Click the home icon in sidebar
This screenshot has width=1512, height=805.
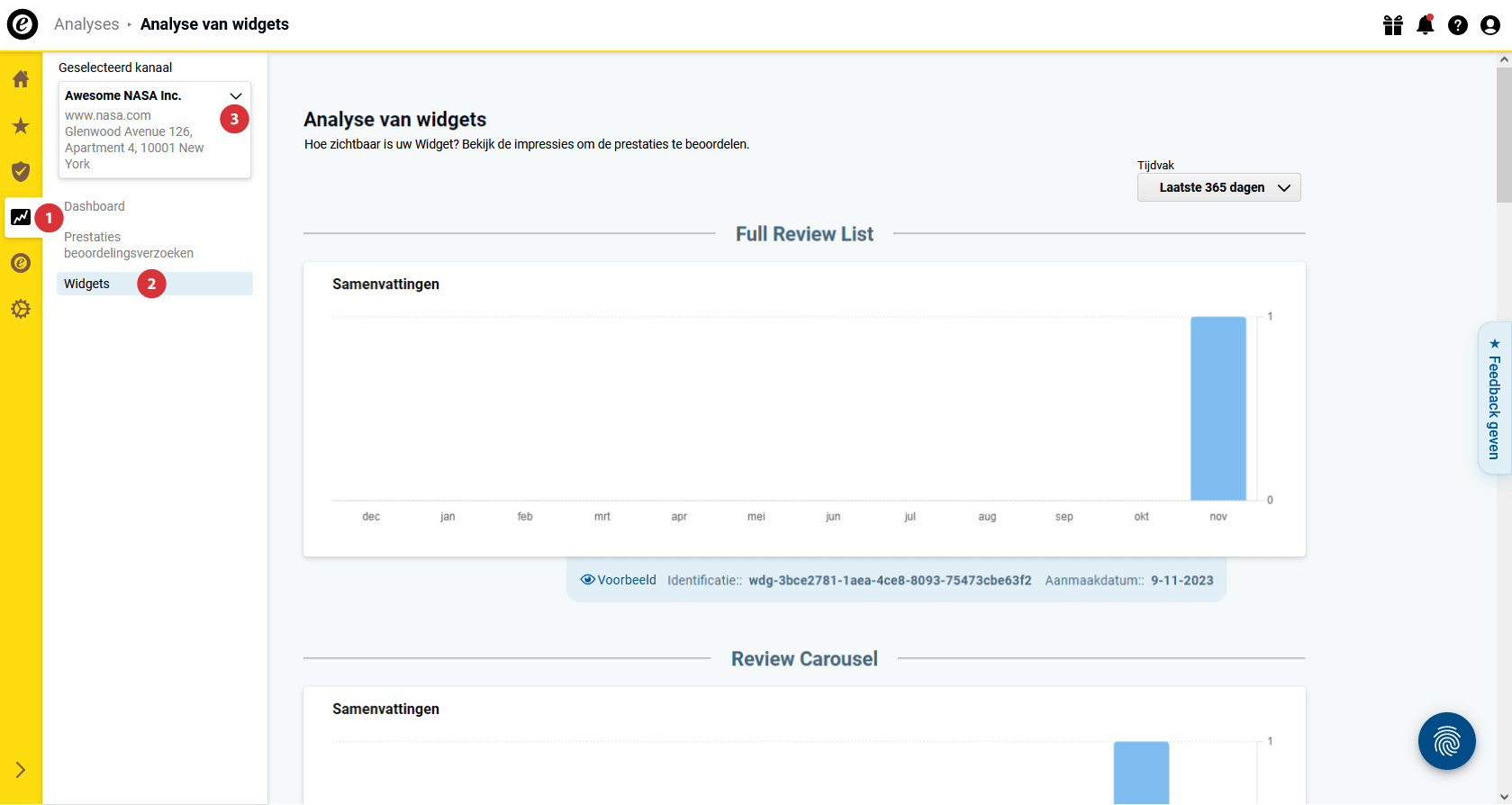click(x=21, y=79)
